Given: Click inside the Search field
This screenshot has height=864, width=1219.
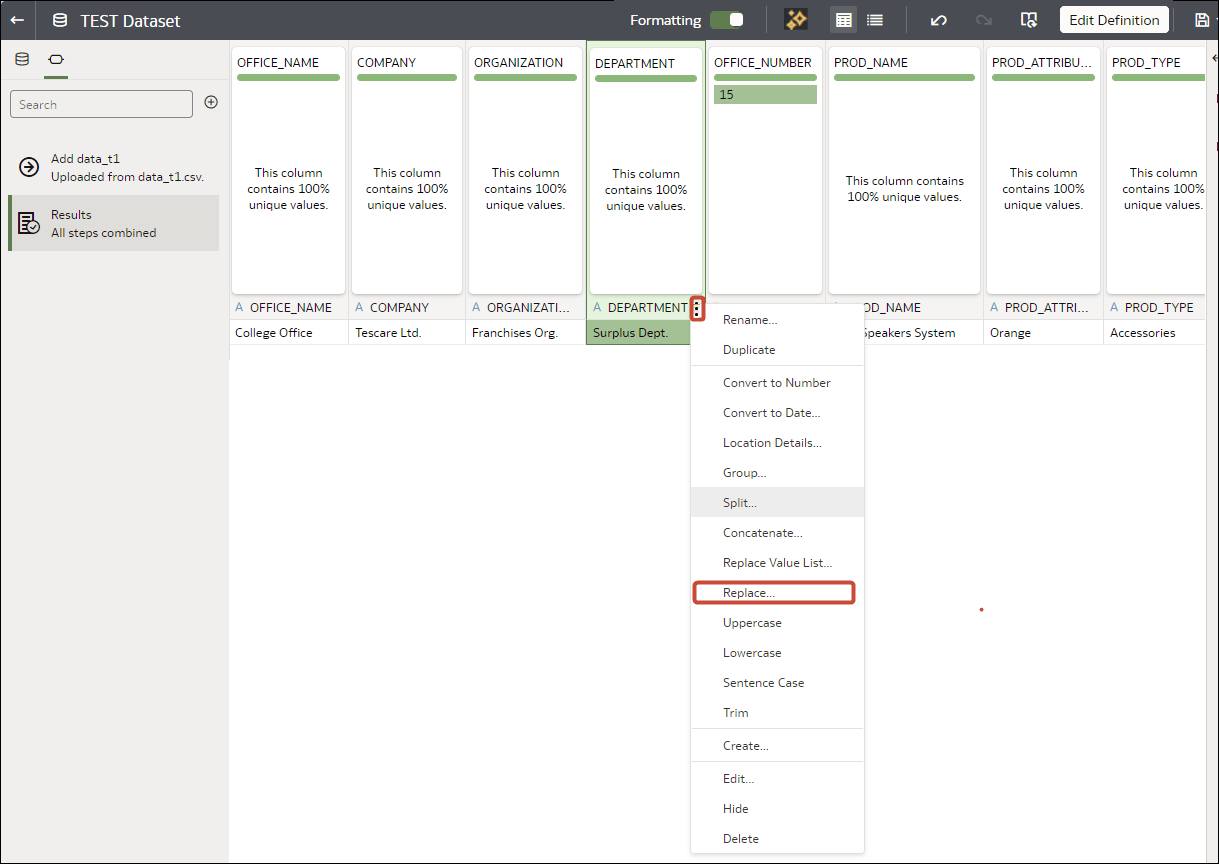Looking at the screenshot, I should (x=100, y=103).
